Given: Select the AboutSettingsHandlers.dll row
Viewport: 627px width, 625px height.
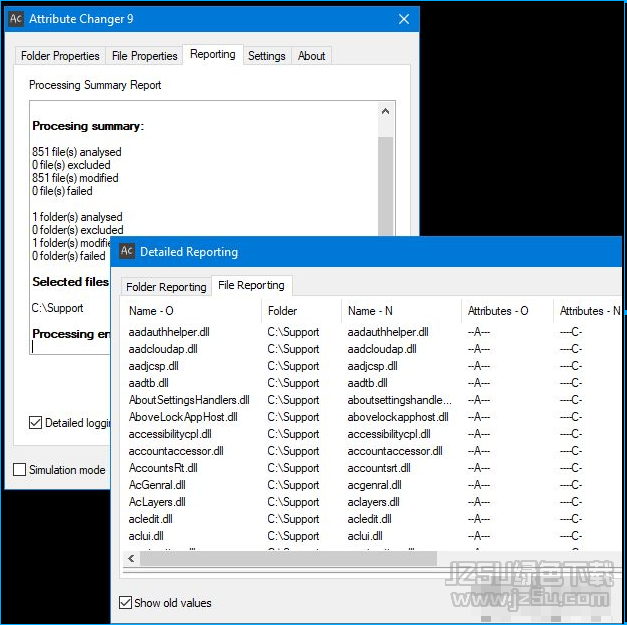Looking at the screenshot, I should pos(189,400).
